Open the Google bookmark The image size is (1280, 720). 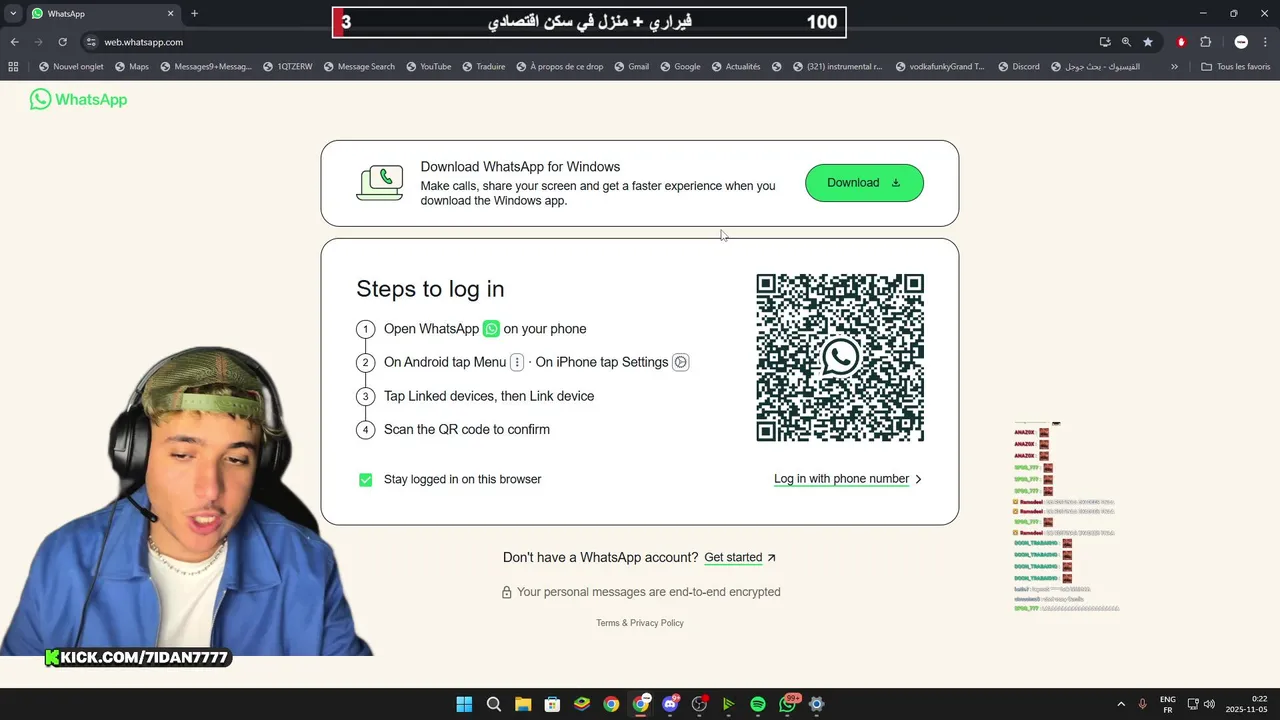(680, 67)
